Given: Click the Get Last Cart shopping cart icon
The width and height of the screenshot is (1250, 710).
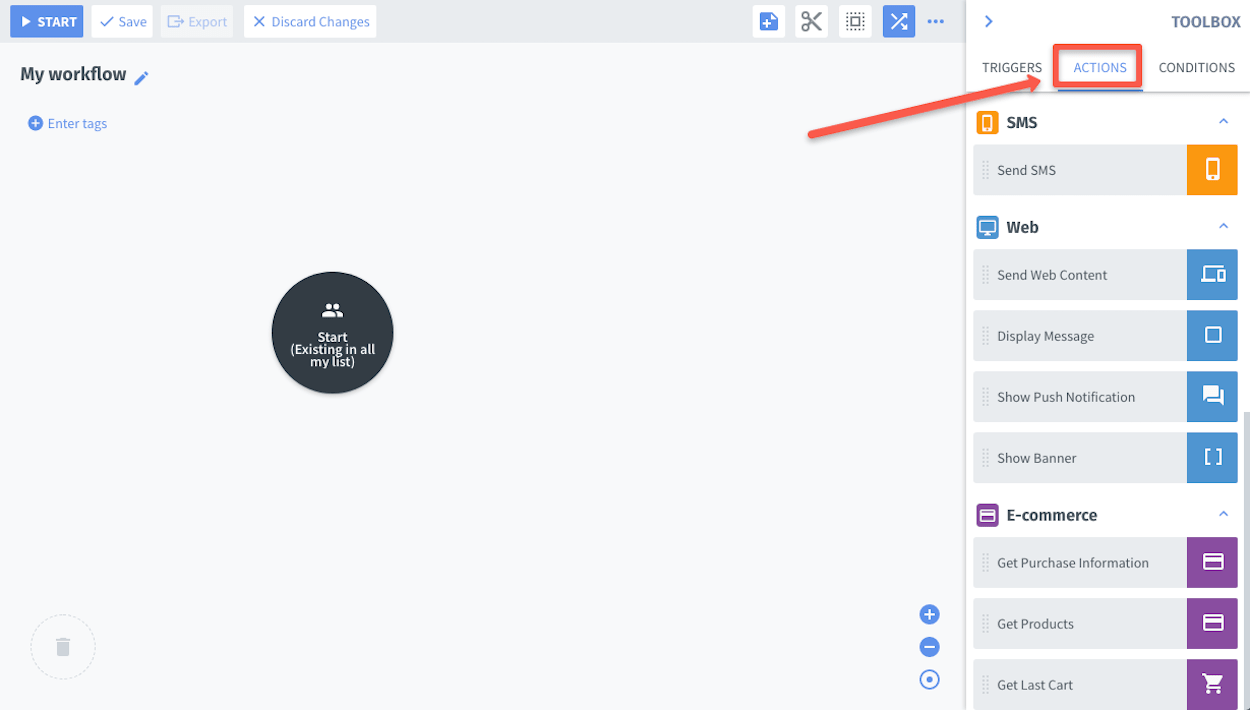Looking at the screenshot, I should [x=1212, y=684].
